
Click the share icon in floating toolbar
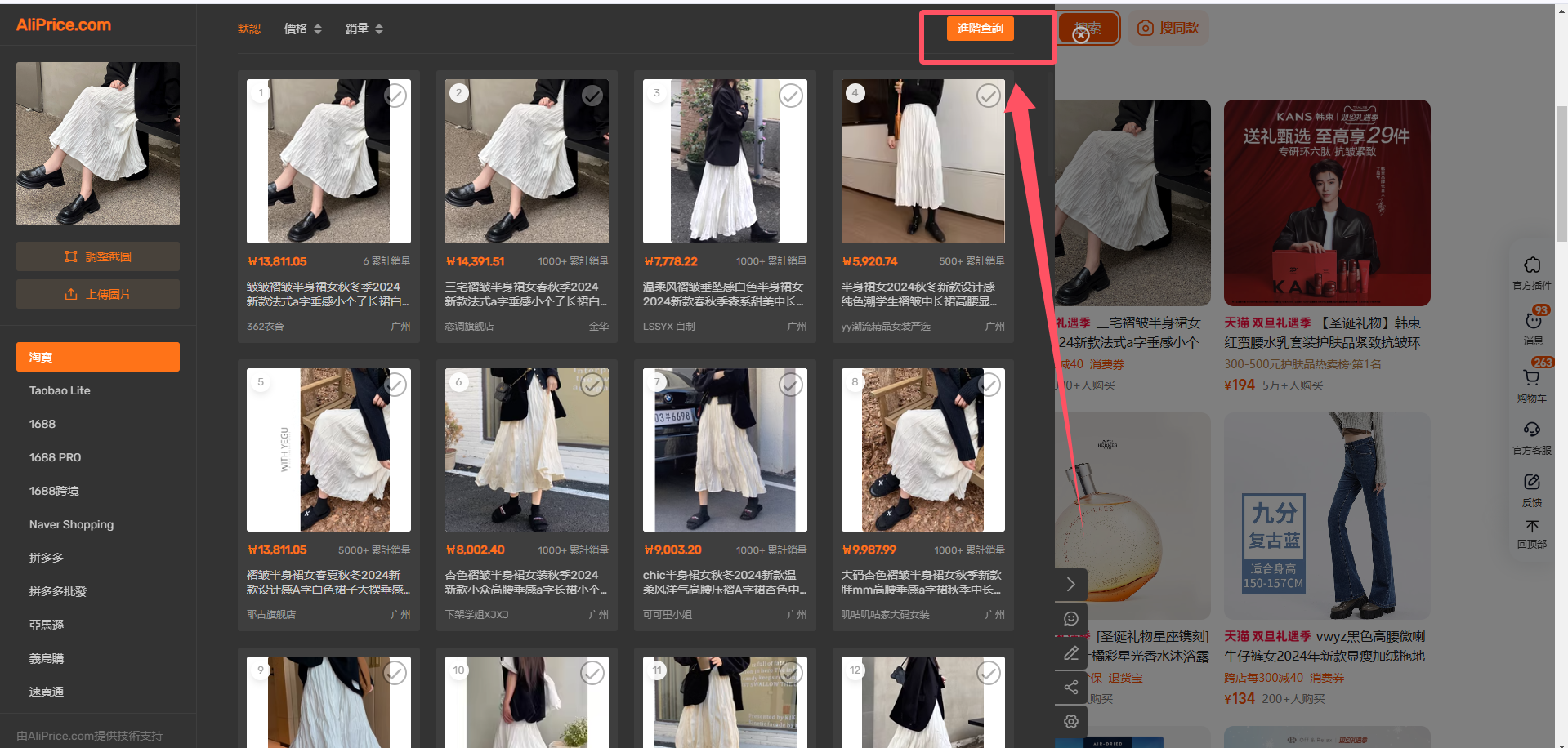tap(1071, 688)
